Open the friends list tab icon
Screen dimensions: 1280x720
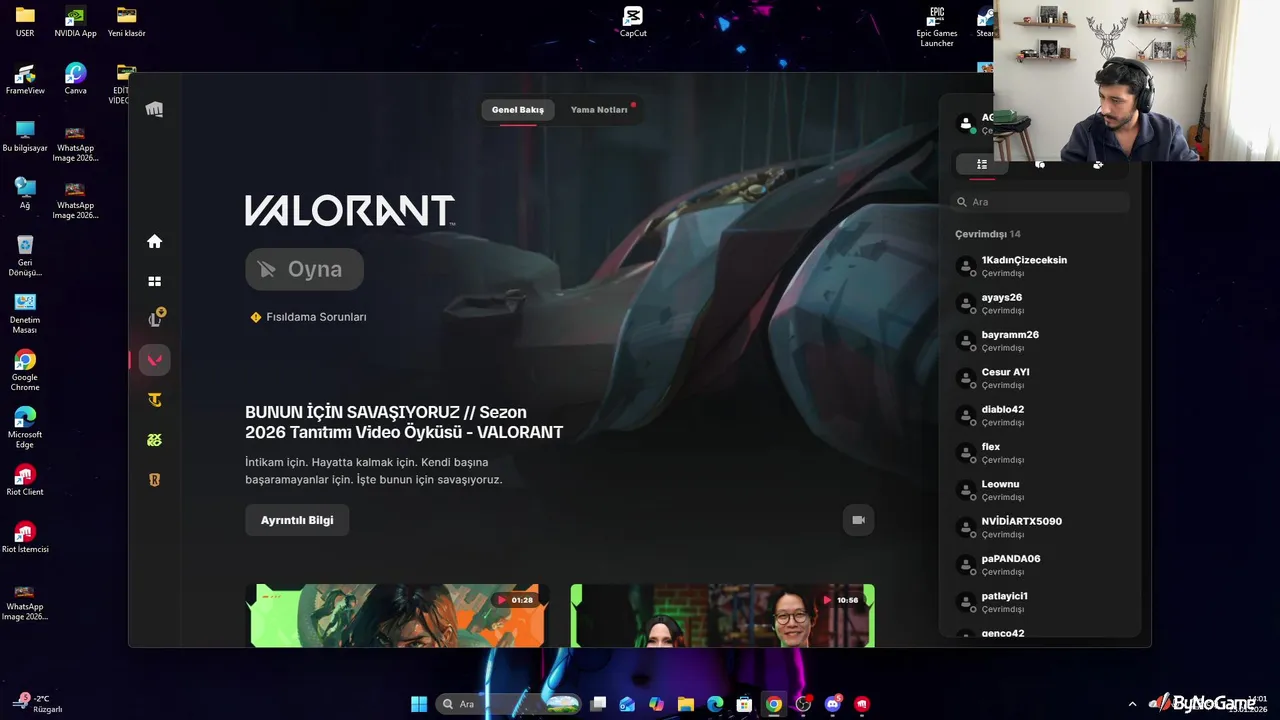click(982, 165)
